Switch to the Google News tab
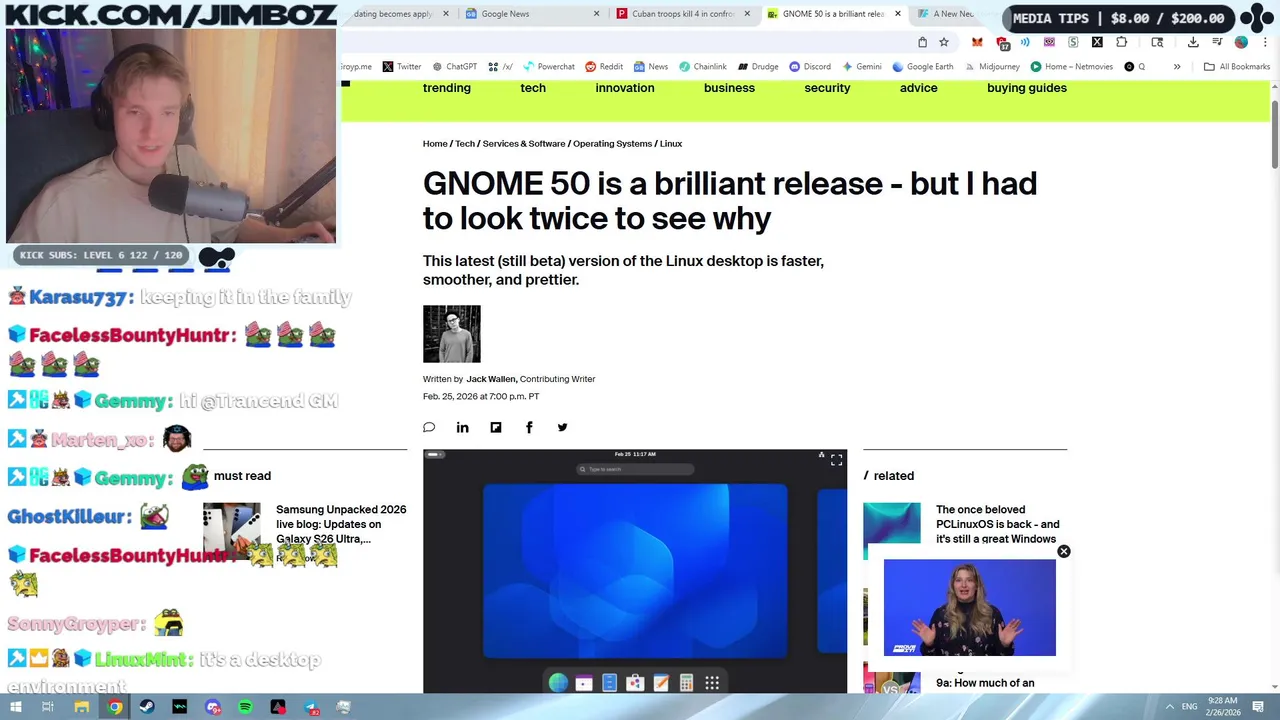This screenshot has height=720, width=1280. point(533,14)
